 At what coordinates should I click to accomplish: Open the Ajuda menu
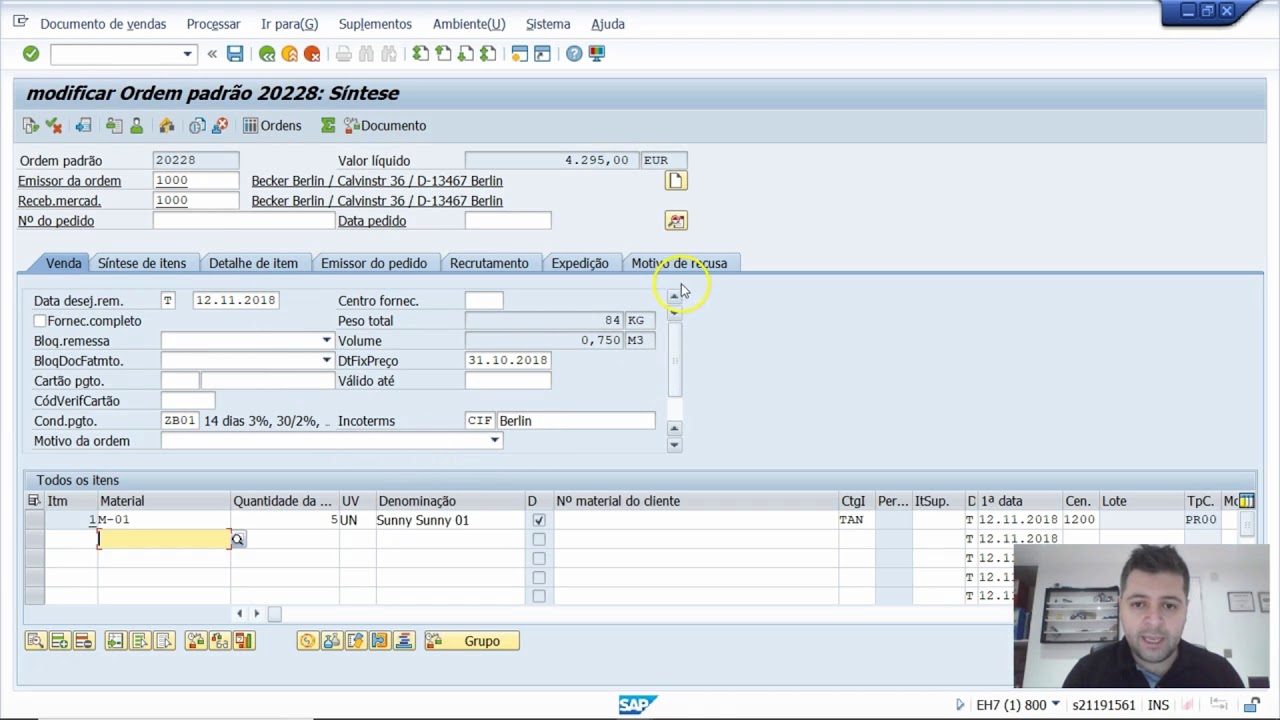pos(608,24)
